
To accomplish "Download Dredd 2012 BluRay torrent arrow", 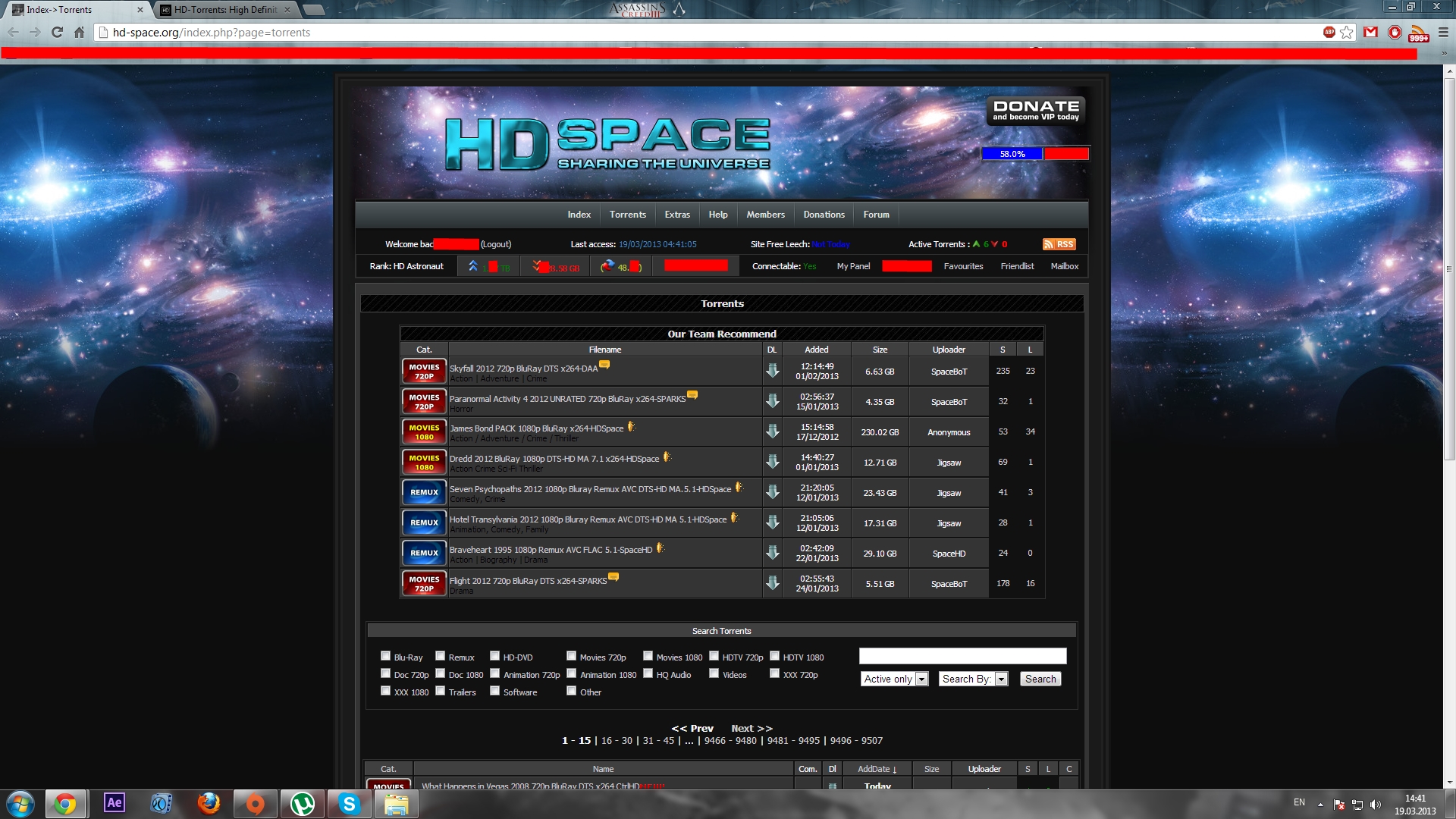I will tap(772, 462).
